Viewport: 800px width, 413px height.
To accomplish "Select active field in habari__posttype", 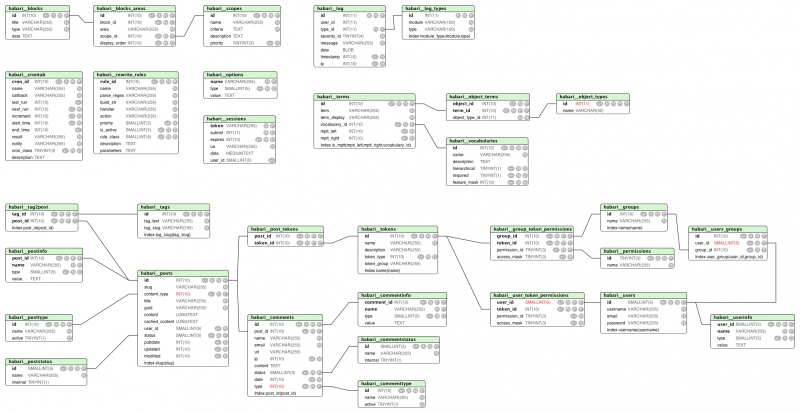I will 39,338.
